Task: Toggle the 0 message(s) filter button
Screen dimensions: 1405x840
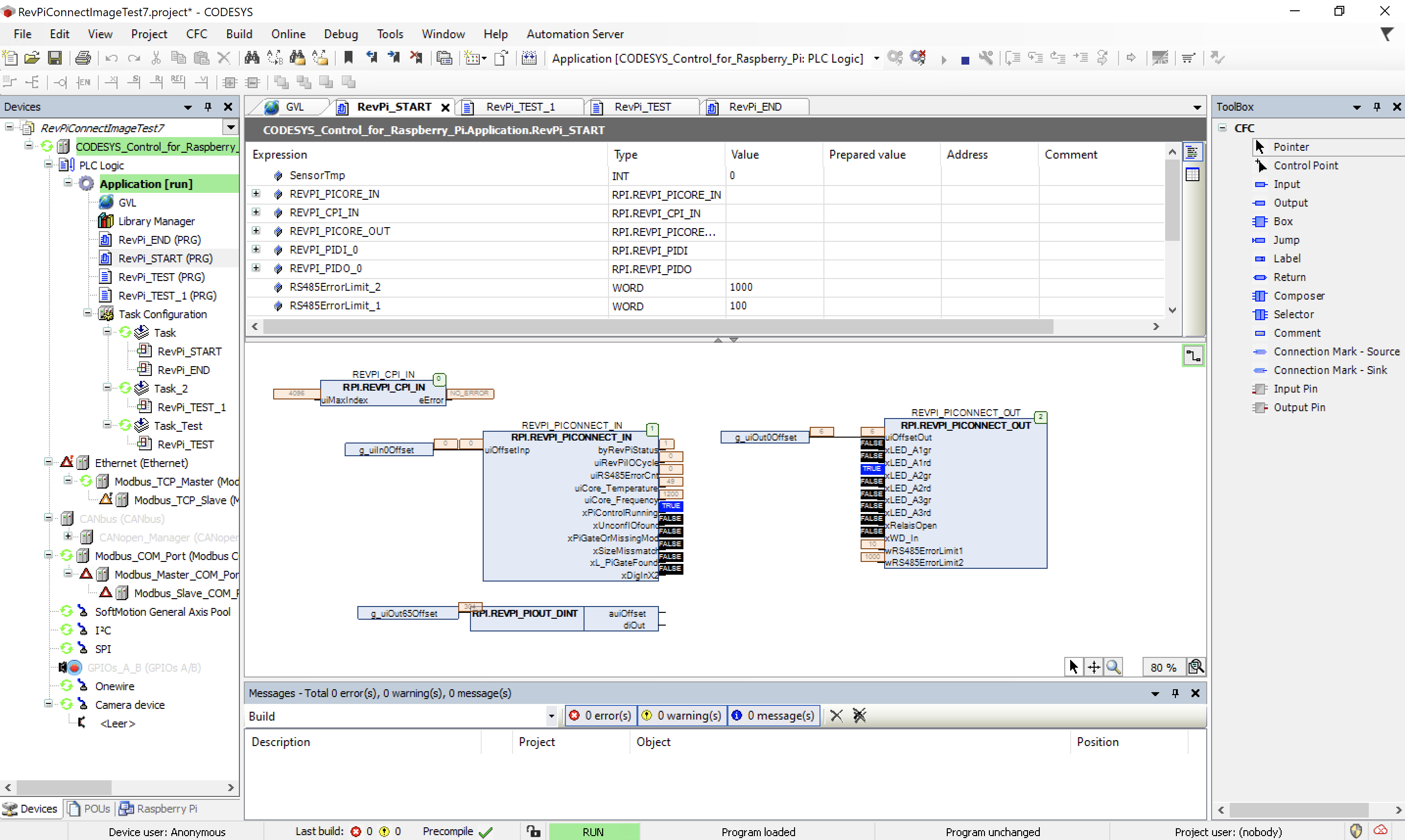Action: click(773, 716)
